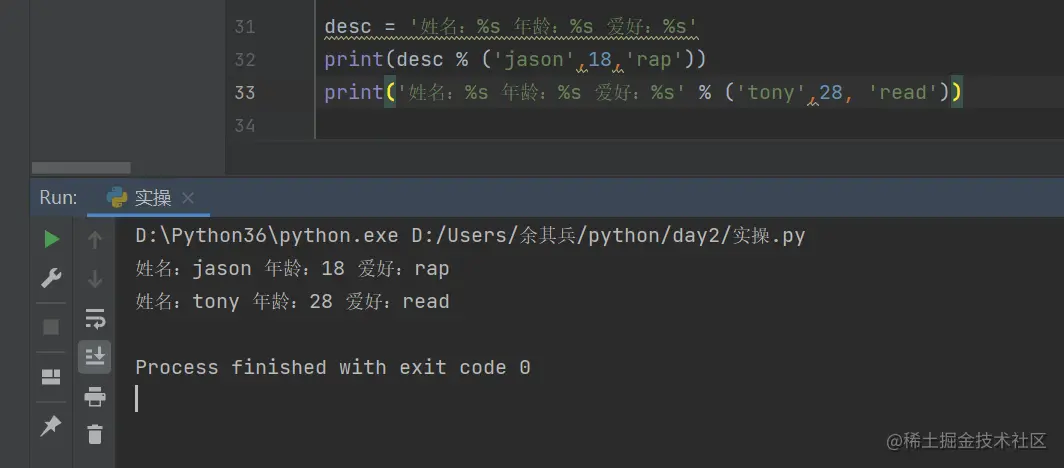Toggle Scroll to End of output

click(x=94, y=356)
